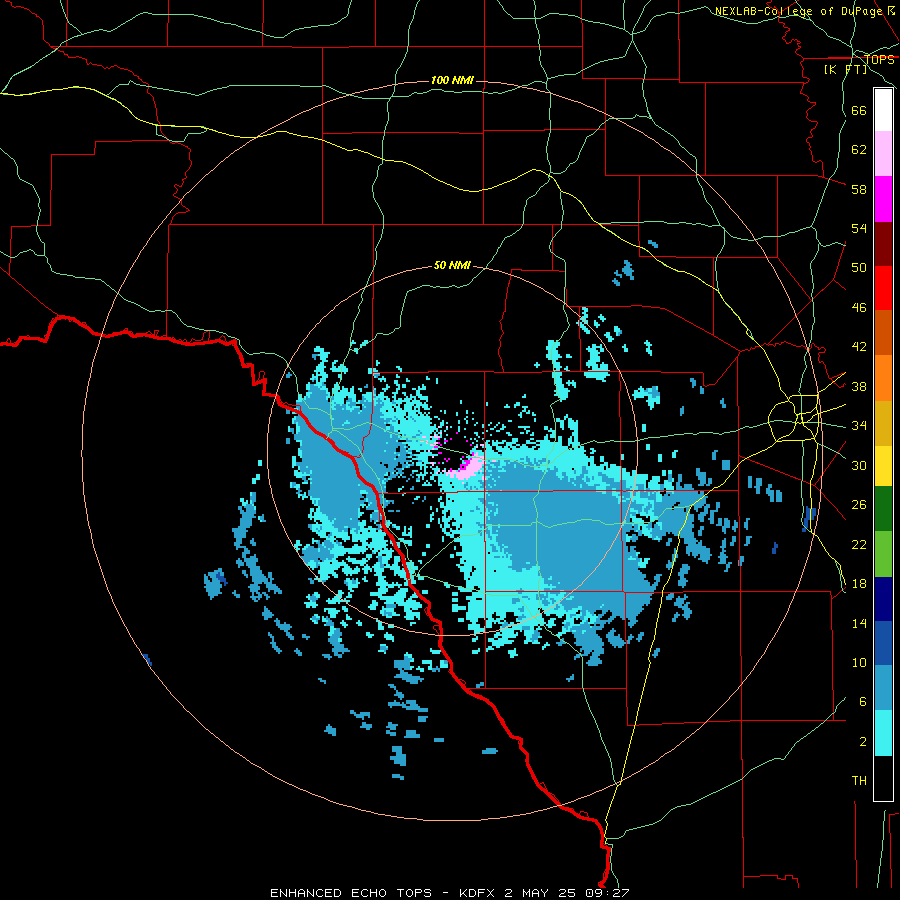Click the "58" legend value
Image resolution: width=900 pixels, height=900 pixels.
click(859, 189)
